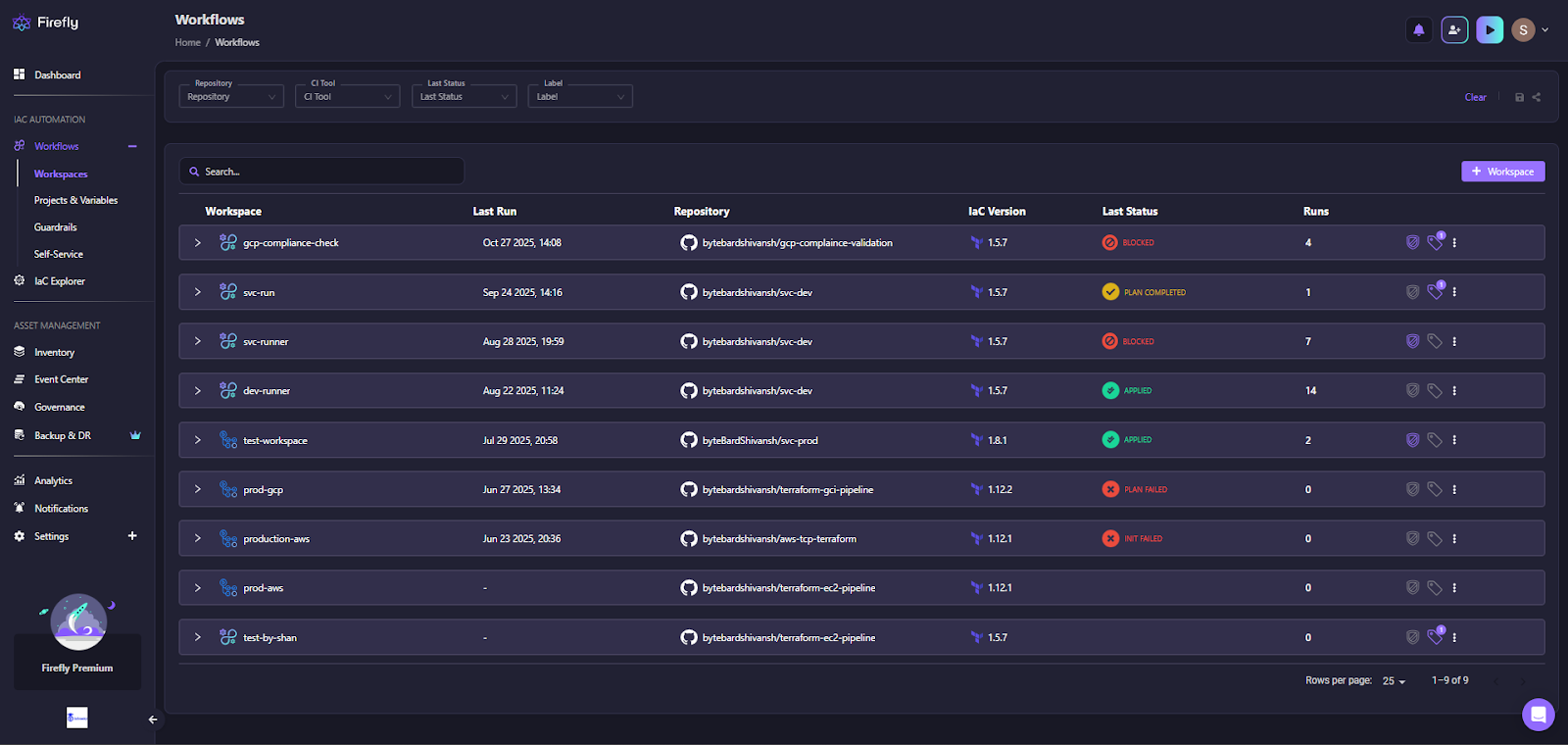Click label tag icon for dev-runner
The height and width of the screenshot is (745, 1568).
[1435, 390]
